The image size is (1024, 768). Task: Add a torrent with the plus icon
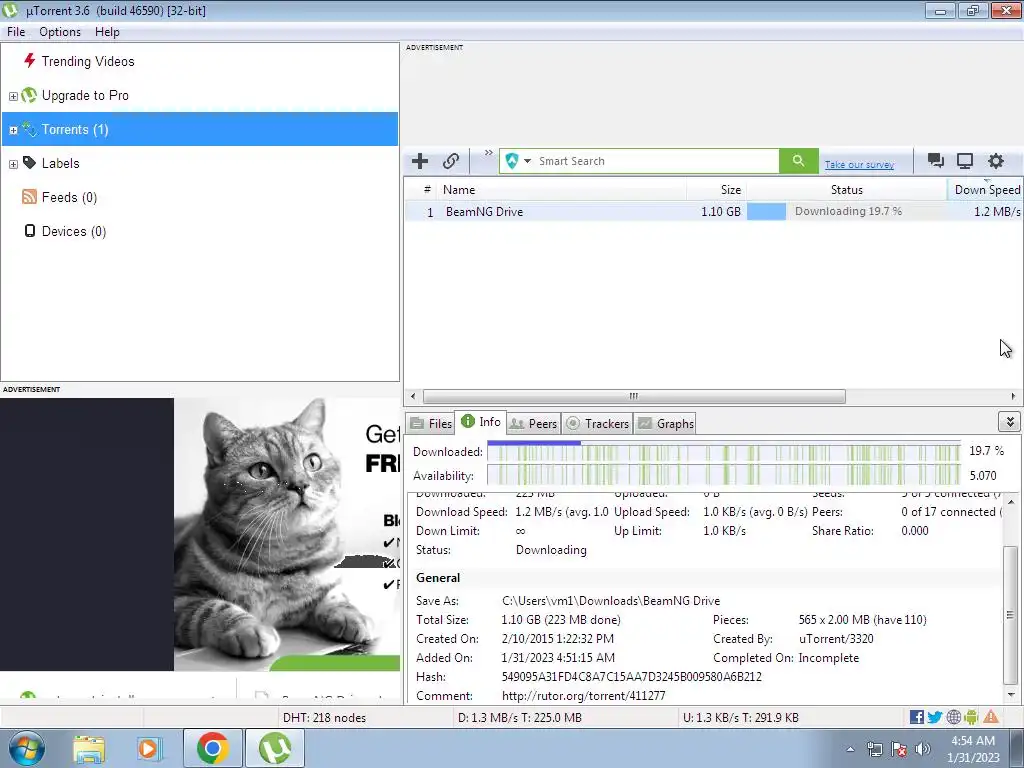(420, 161)
